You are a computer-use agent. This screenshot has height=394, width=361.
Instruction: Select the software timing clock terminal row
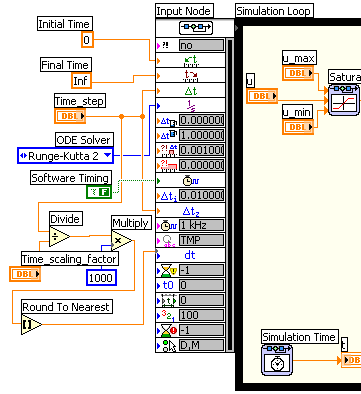[191, 180]
